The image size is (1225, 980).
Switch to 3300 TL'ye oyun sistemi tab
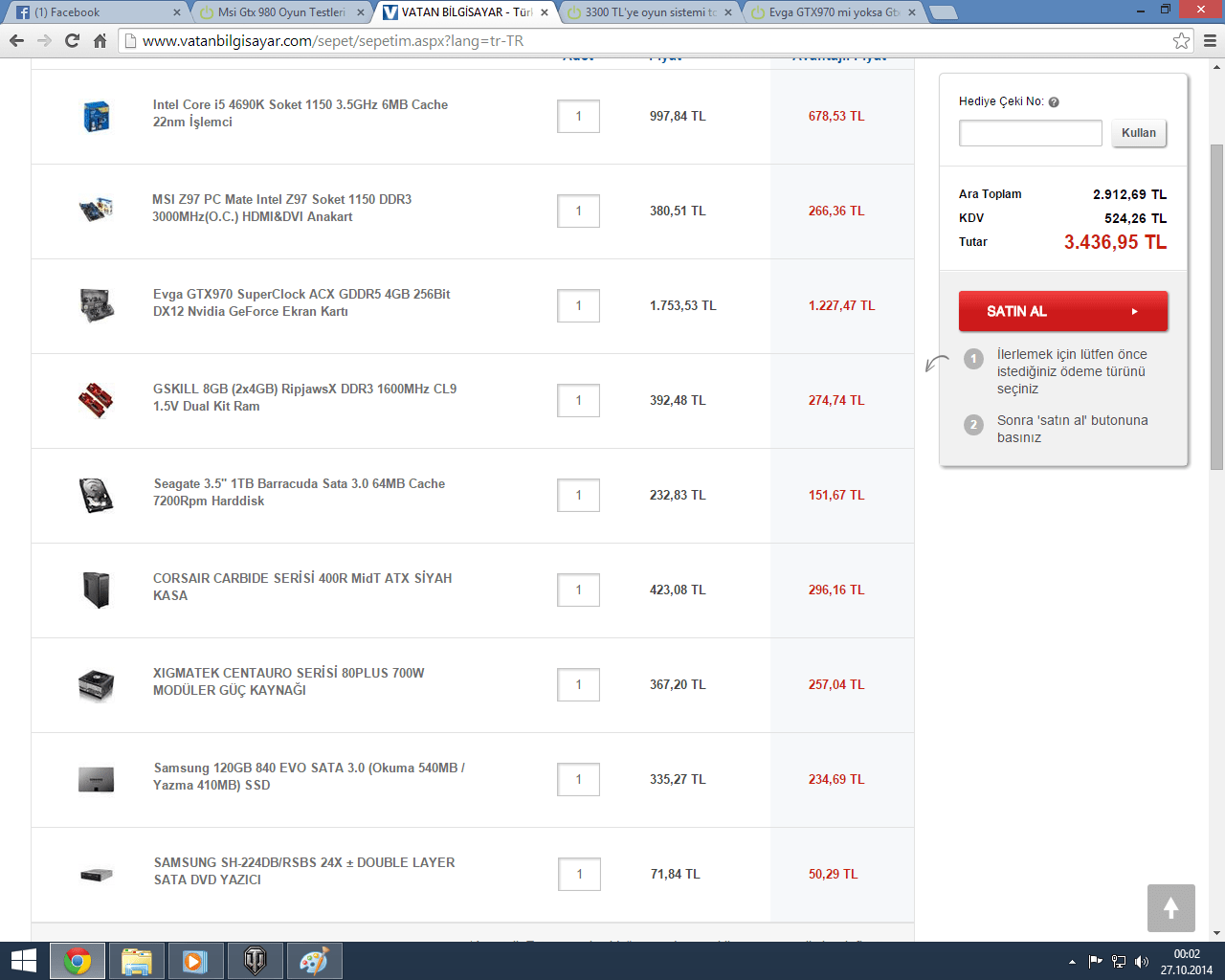649,12
